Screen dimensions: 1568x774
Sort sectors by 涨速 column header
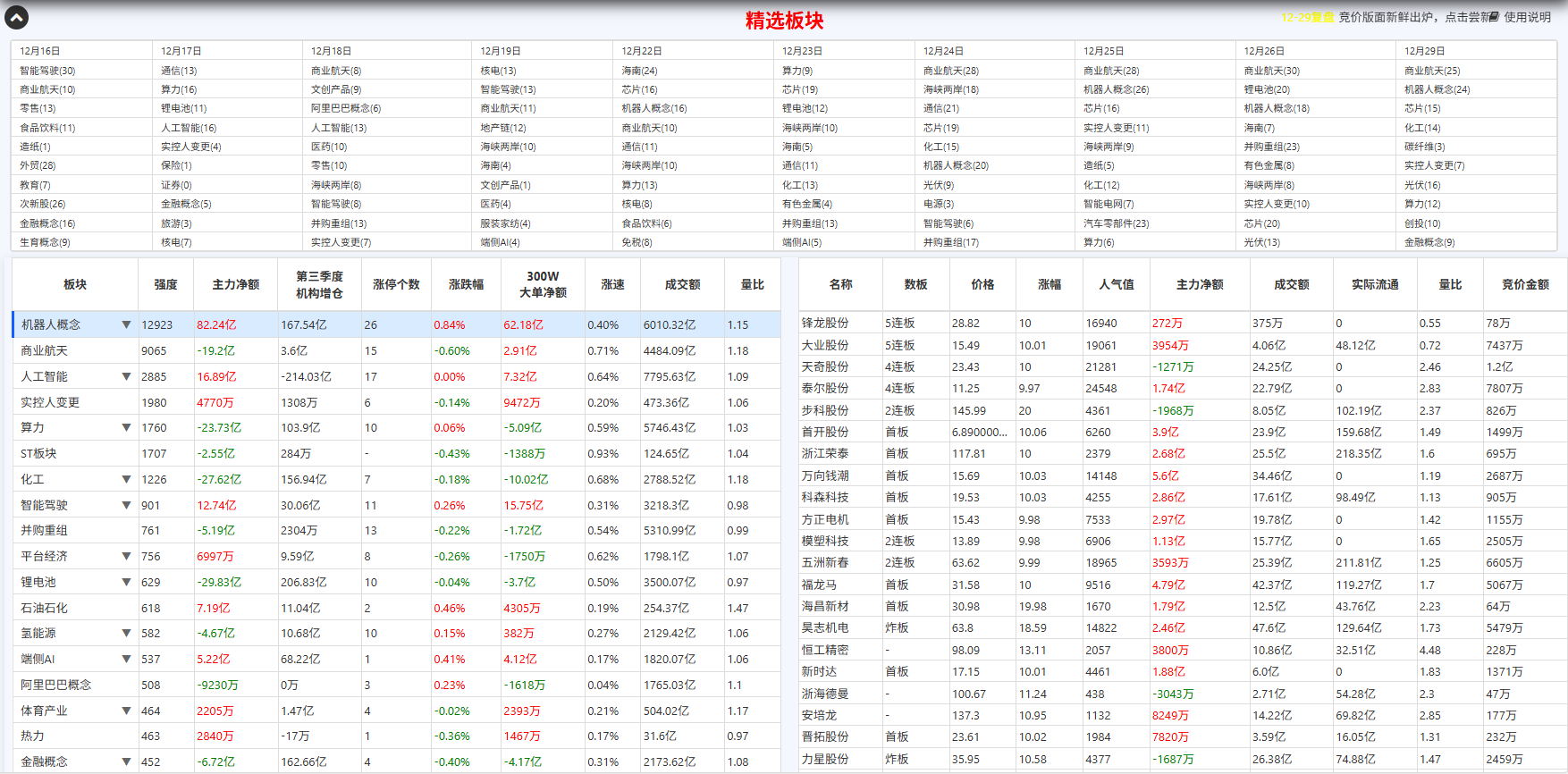pyautogui.click(x=612, y=284)
